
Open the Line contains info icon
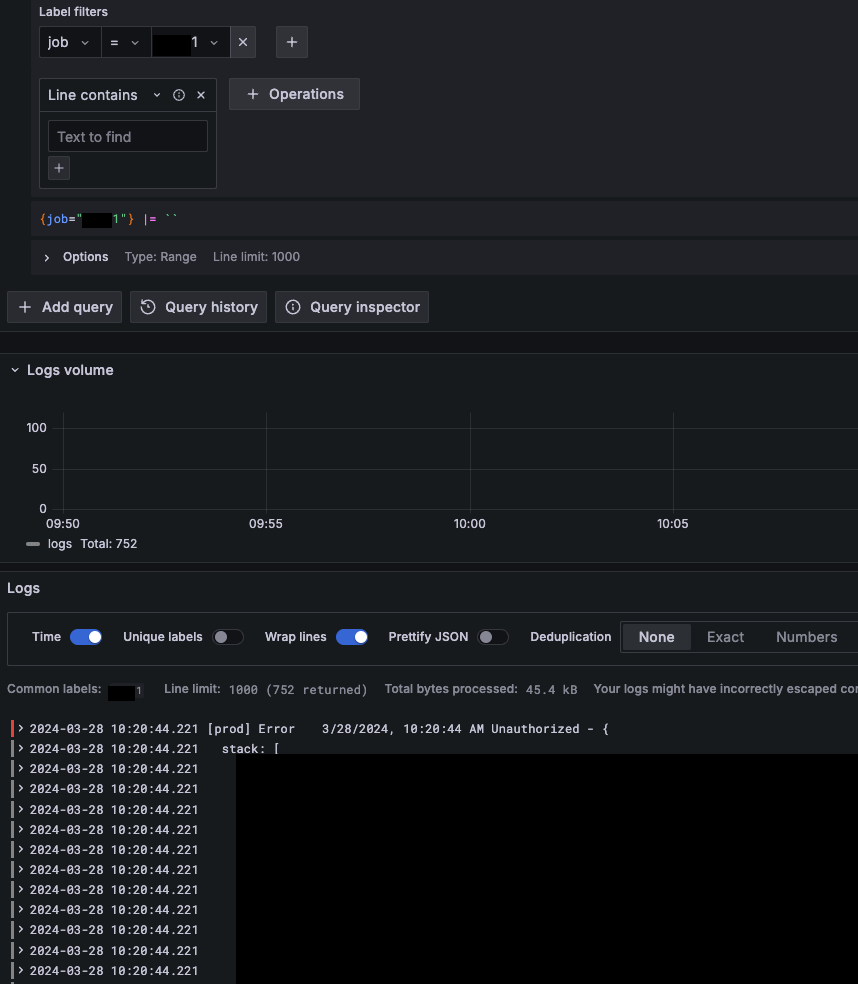(x=179, y=95)
